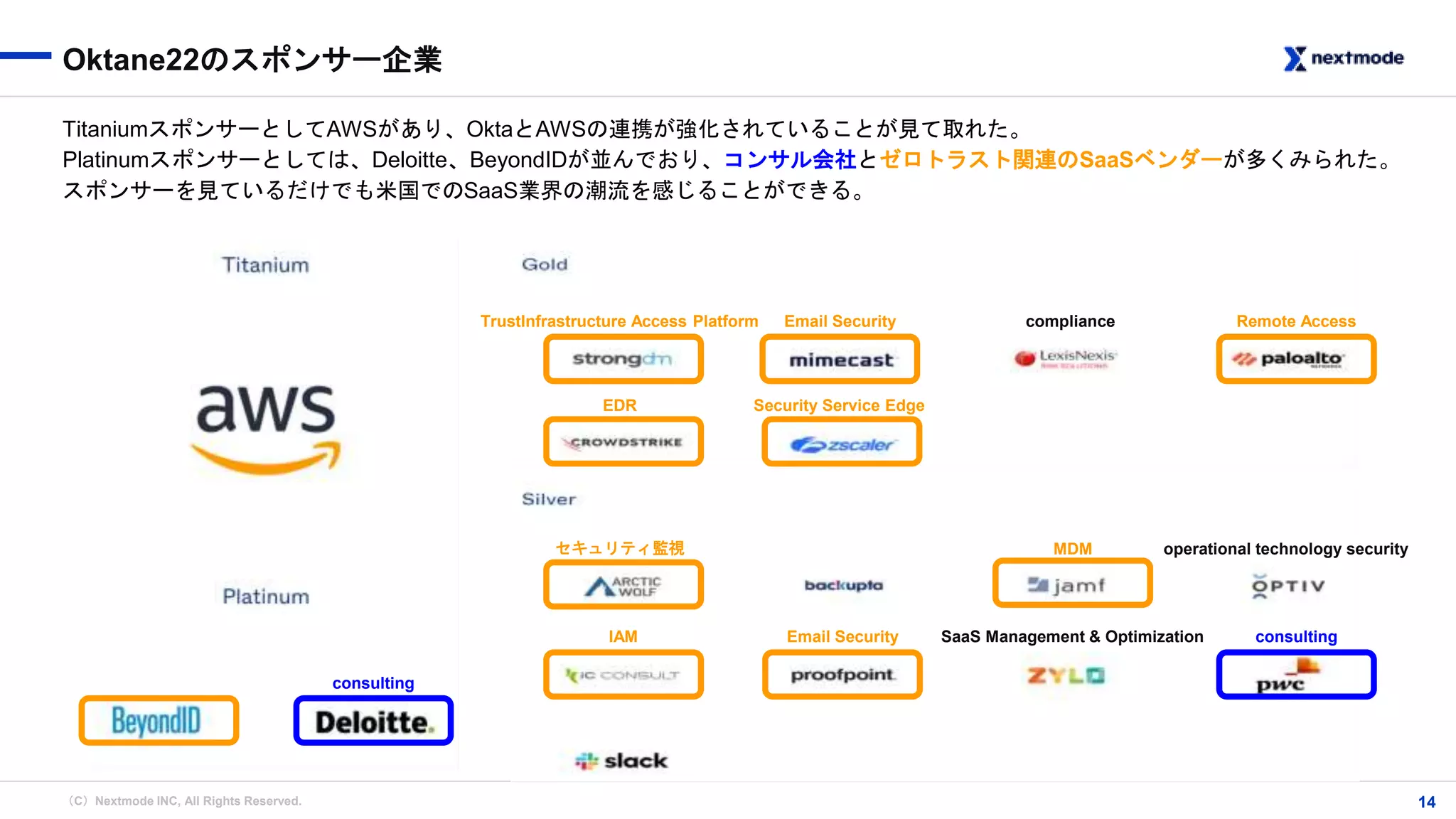Image resolution: width=1456 pixels, height=819 pixels.
Task: Click the MDM label
Action: [1072, 549]
